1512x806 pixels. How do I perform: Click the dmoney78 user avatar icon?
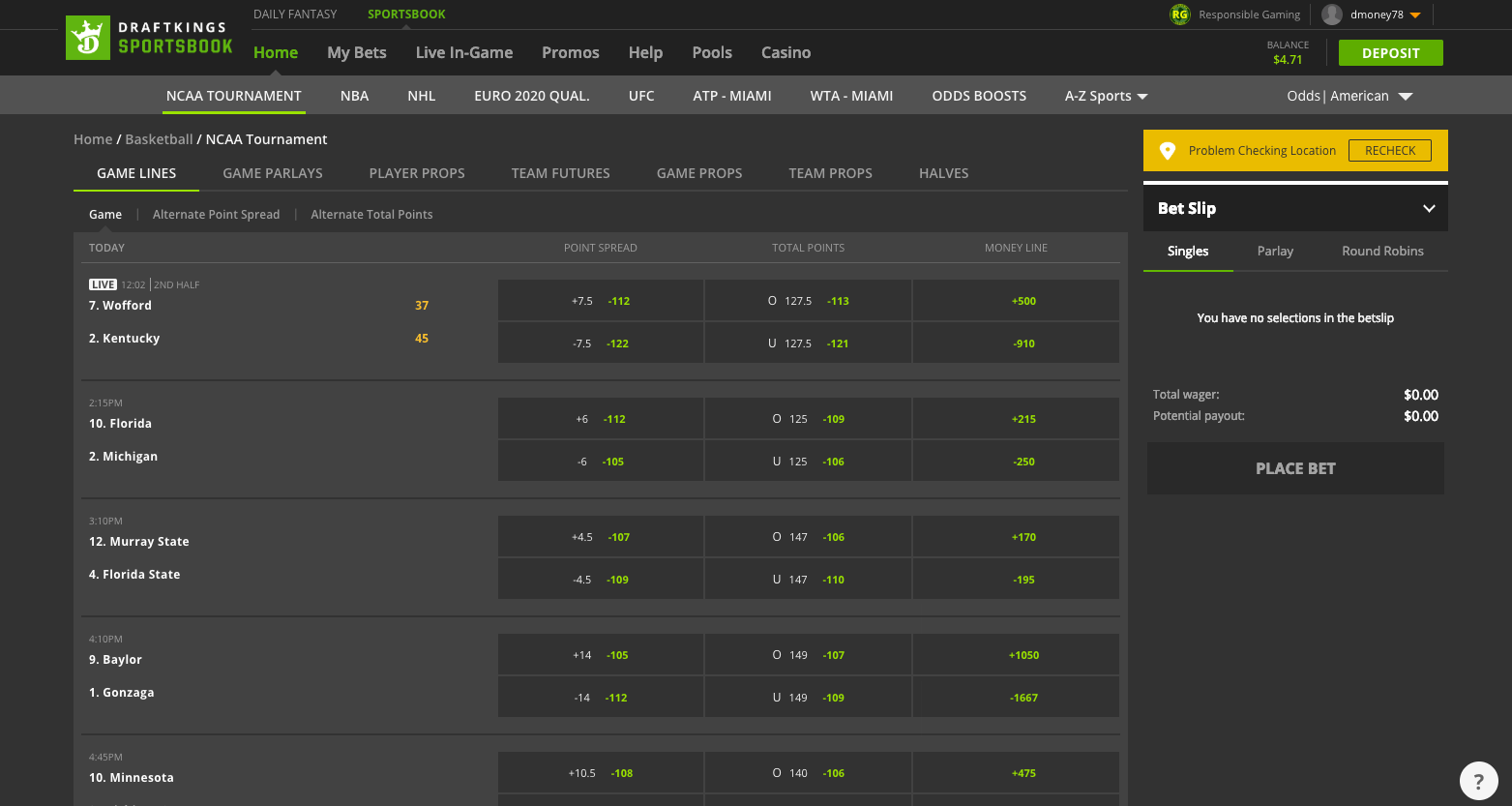(1332, 15)
